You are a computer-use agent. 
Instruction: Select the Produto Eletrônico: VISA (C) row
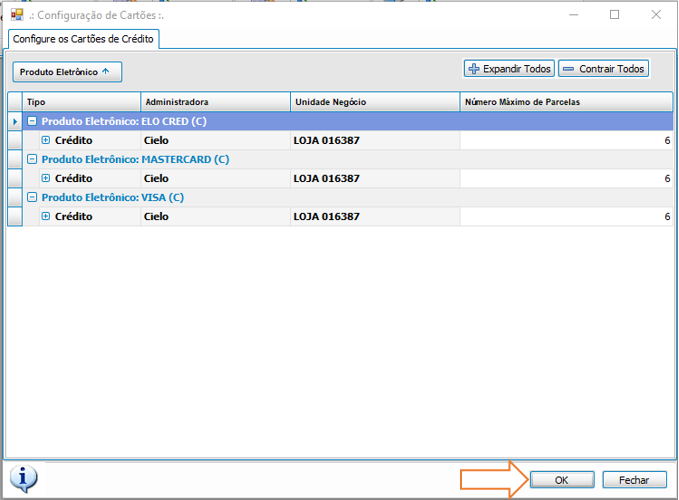(x=348, y=197)
